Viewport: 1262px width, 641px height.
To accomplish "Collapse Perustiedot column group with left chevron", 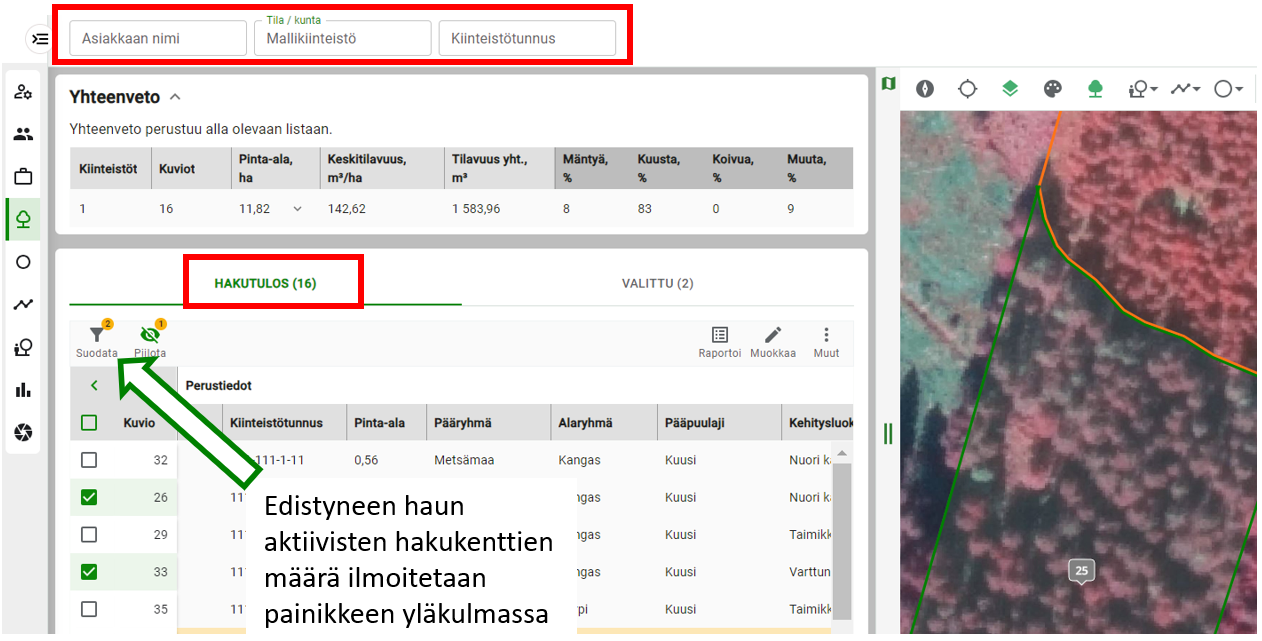I will tap(95, 385).
